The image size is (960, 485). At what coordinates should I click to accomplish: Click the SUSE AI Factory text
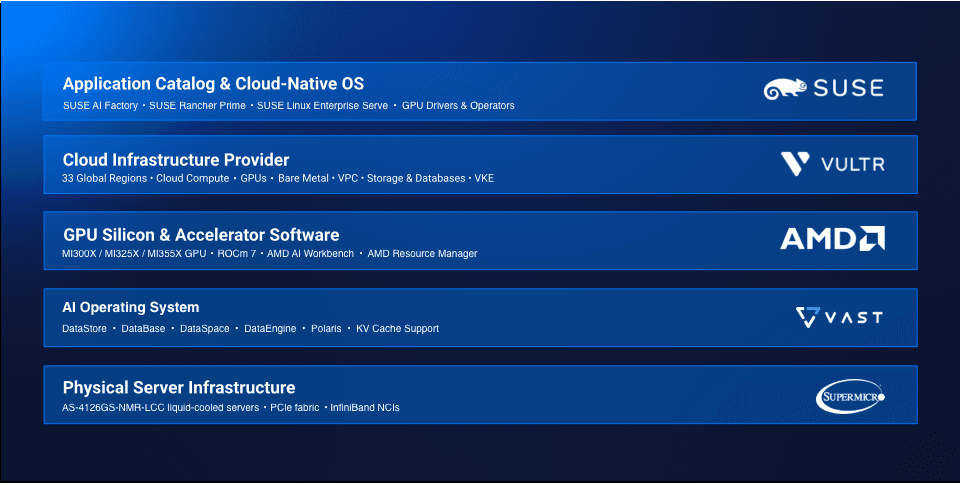point(100,105)
